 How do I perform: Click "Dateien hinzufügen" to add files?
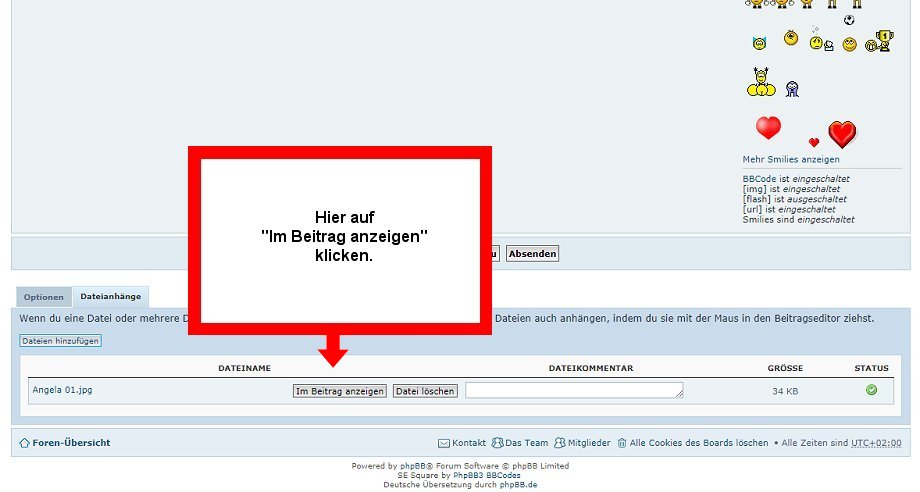click(x=60, y=341)
